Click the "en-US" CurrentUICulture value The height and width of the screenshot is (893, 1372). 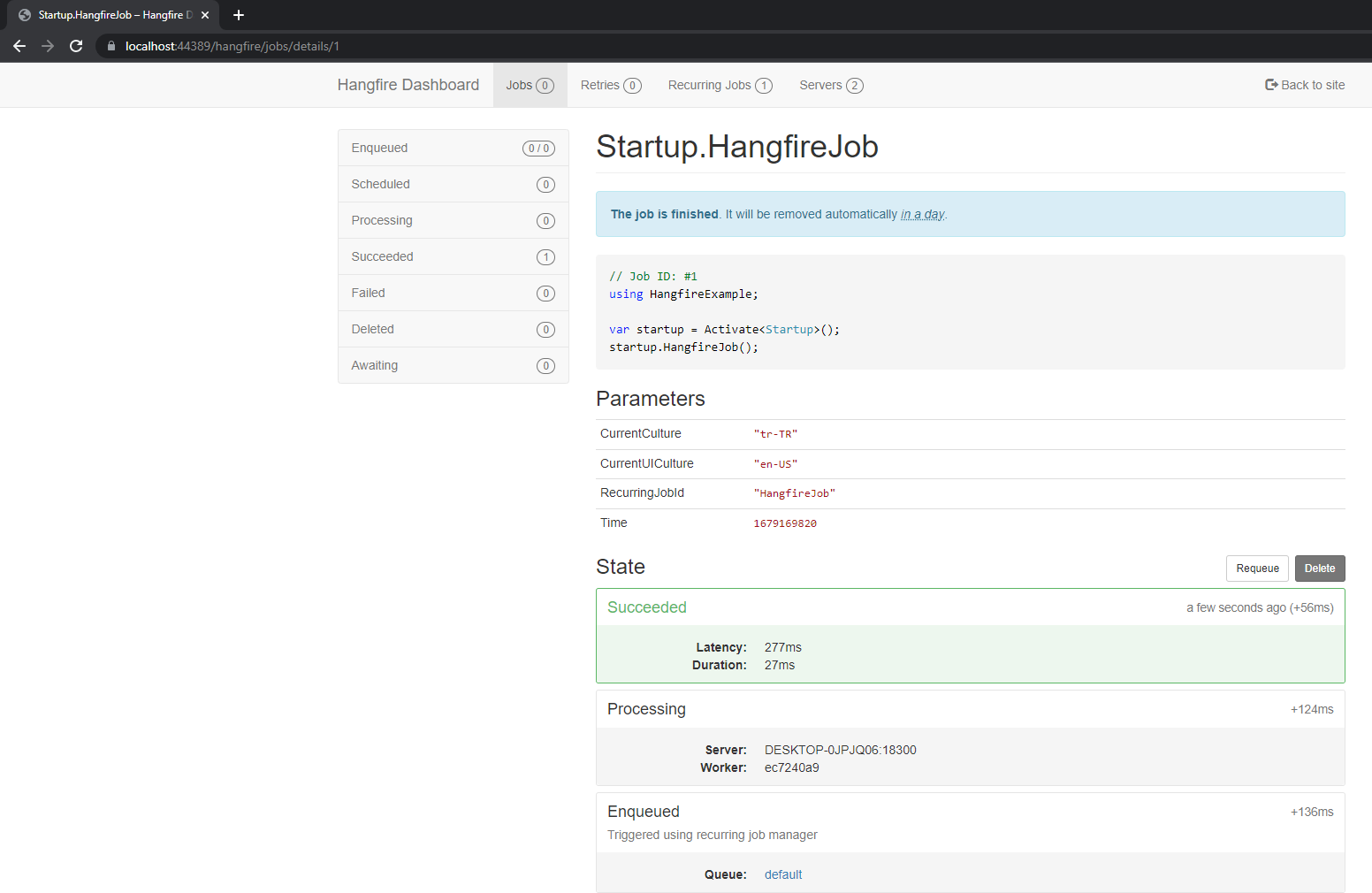775,464
